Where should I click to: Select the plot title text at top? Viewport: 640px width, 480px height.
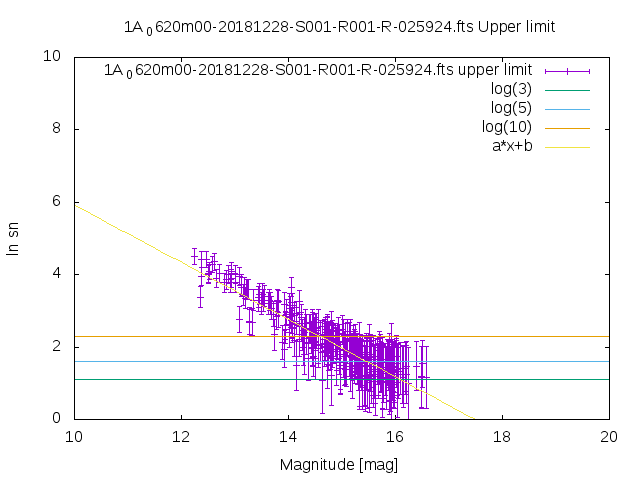tap(340, 27)
